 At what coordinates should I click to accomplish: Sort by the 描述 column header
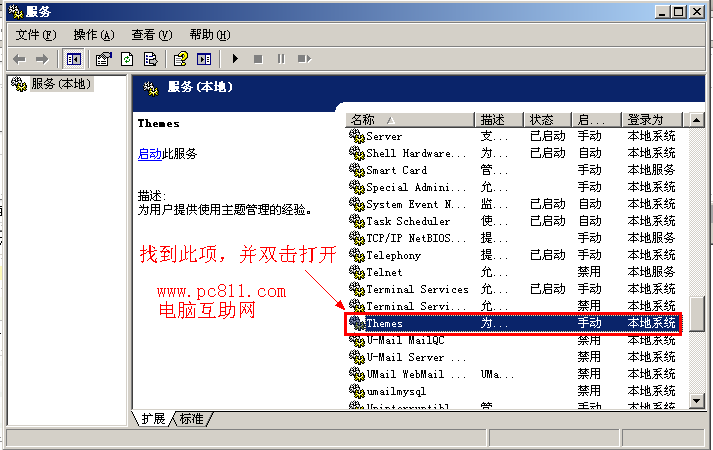coord(499,120)
